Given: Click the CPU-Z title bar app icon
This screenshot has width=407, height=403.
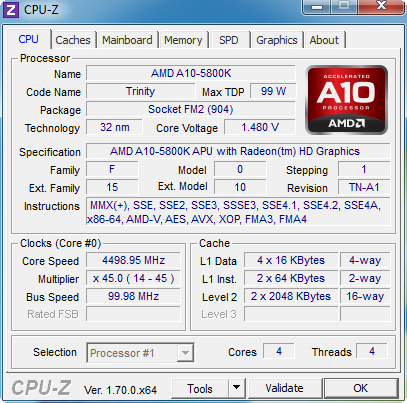Looking at the screenshot, I should click(10, 10).
